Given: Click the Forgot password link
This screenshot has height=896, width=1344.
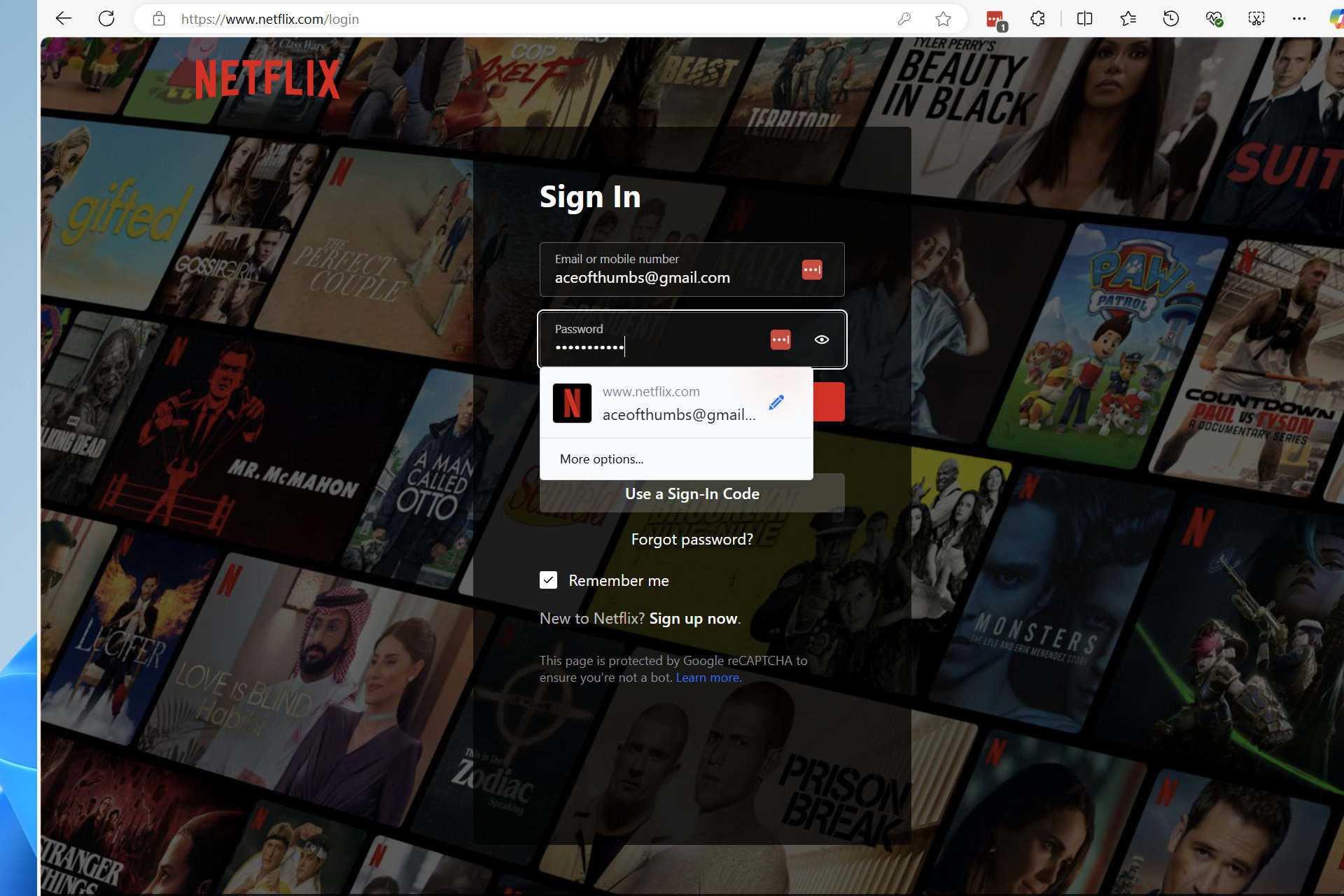Looking at the screenshot, I should 691,539.
